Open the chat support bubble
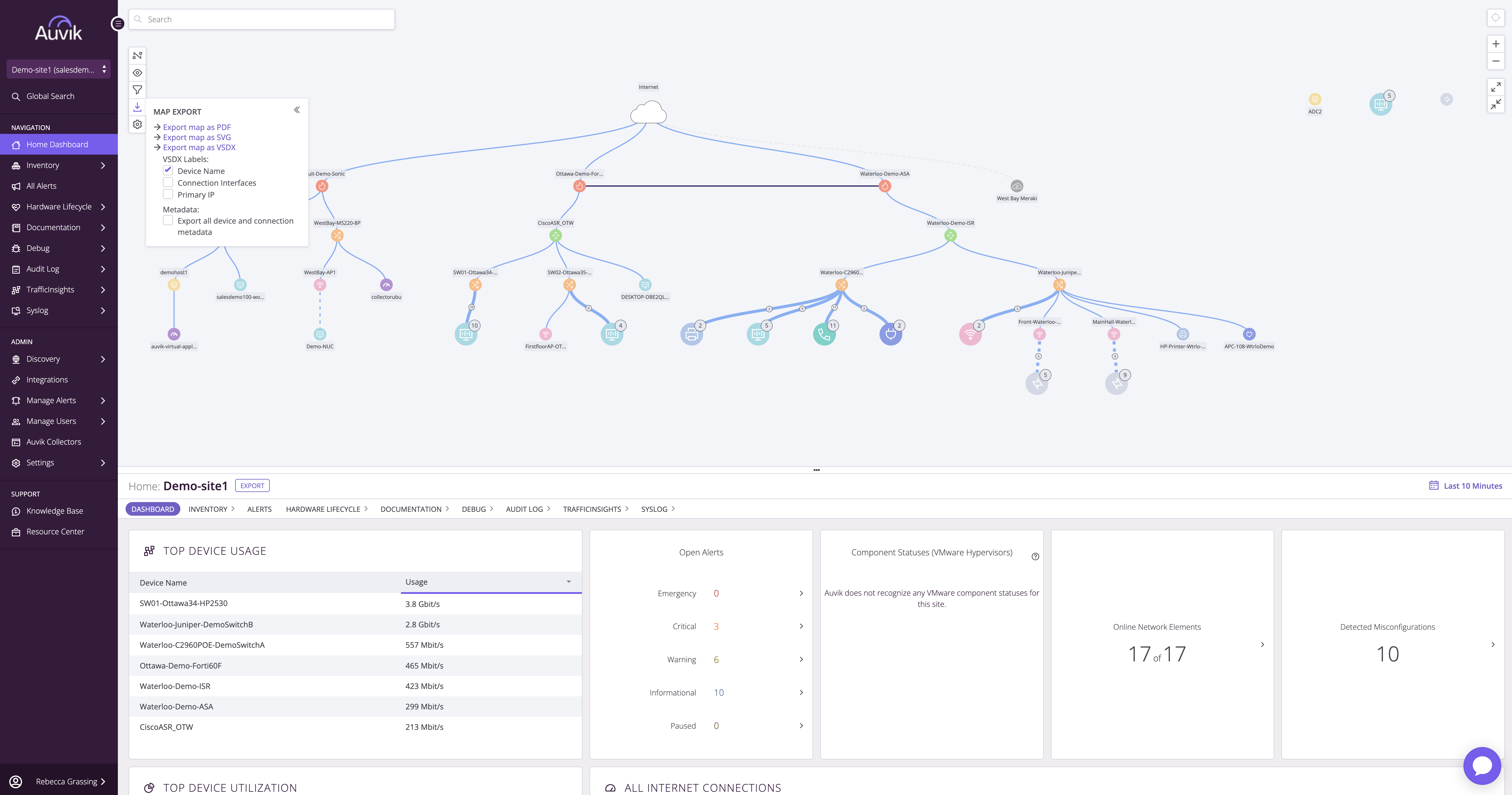The width and height of the screenshot is (1512, 795). tap(1482, 766)
